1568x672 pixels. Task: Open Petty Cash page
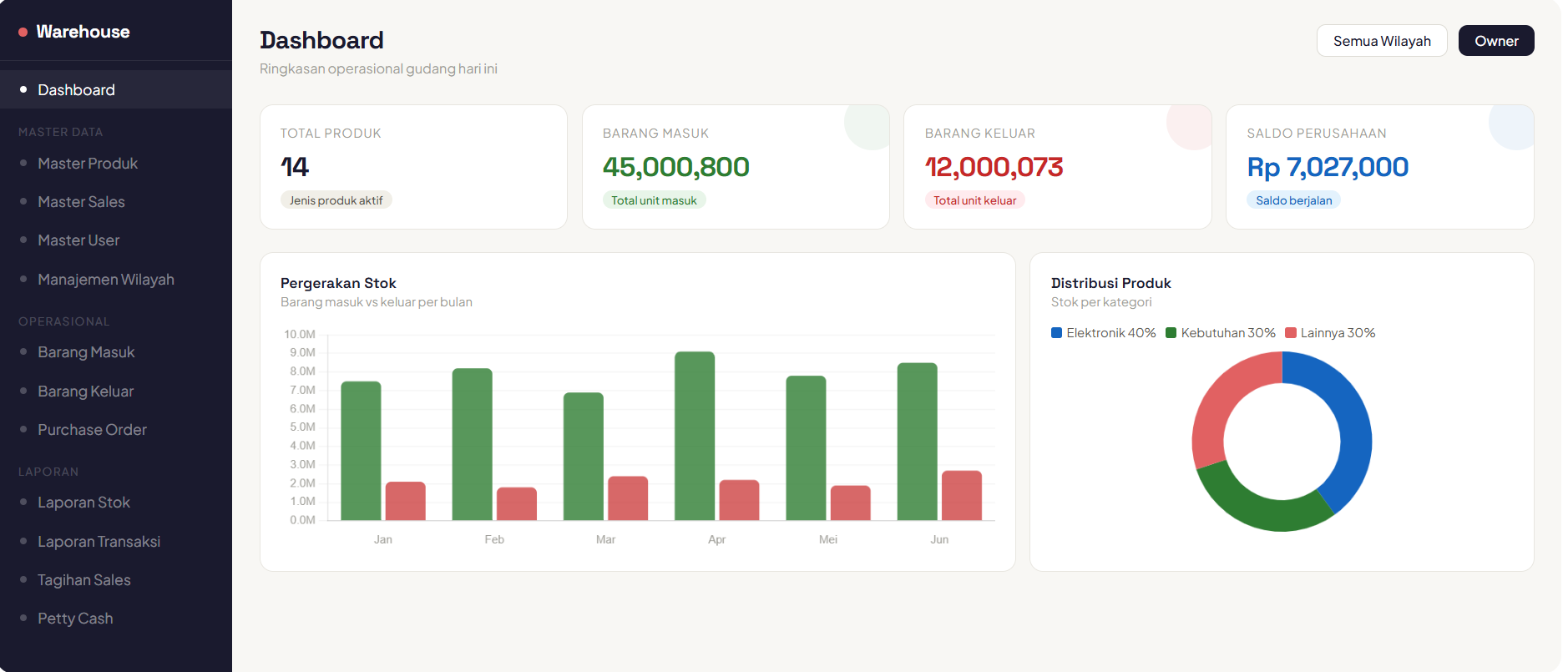coord(75,619)
